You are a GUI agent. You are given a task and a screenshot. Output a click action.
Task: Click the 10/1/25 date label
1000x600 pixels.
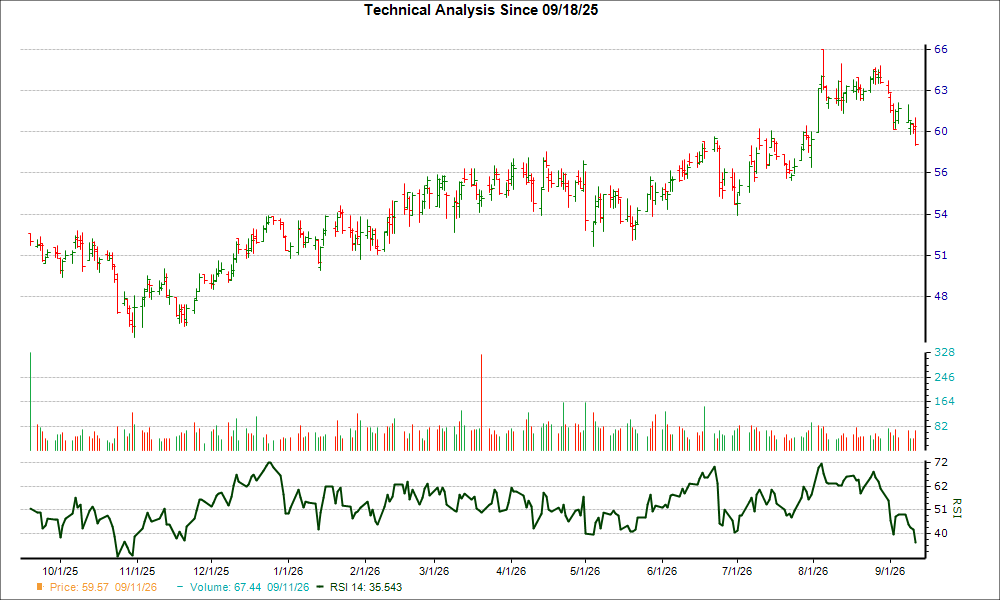pos(60,571)
